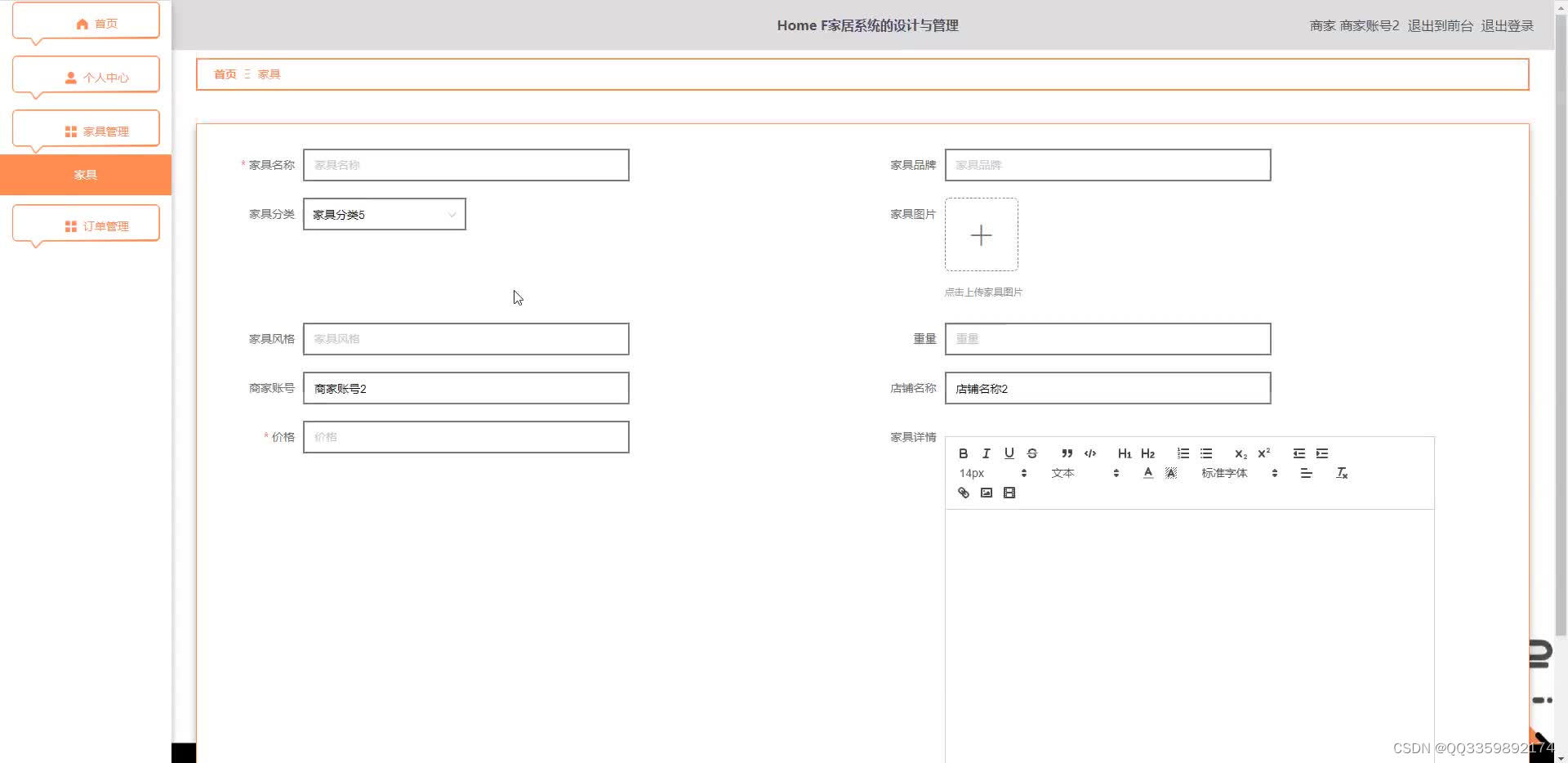Insert an image into editor
The image size is (1568, 763).
click(x=986, y=493)
